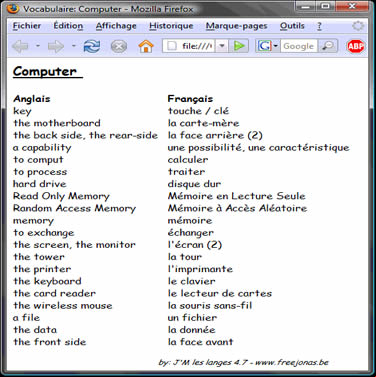Screen dimensions: 376x377
Task: Go to the Home page icon
Action: pyautogui.click(x=146, y=46)
